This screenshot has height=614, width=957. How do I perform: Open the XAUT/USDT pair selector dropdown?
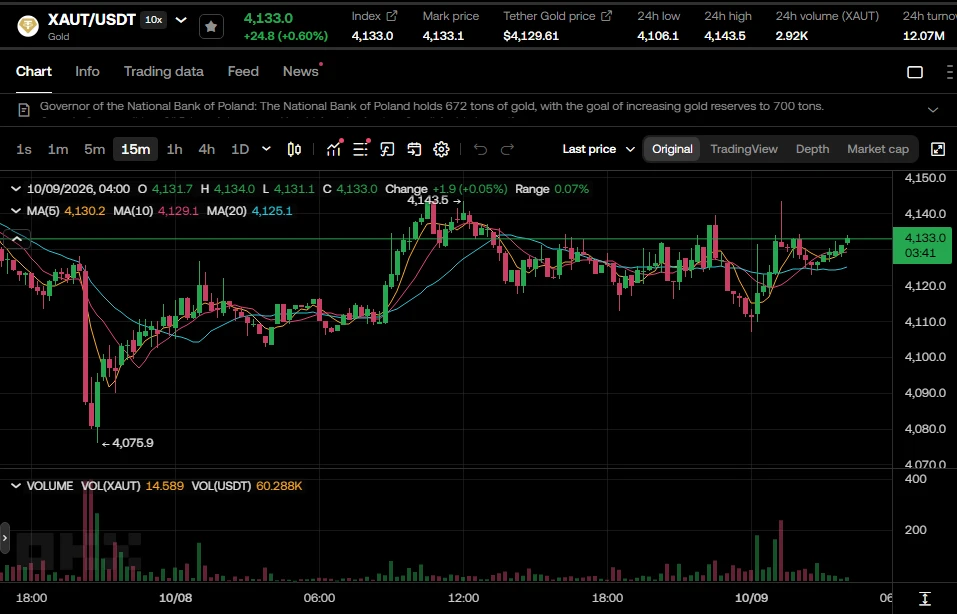coord(181,20)
